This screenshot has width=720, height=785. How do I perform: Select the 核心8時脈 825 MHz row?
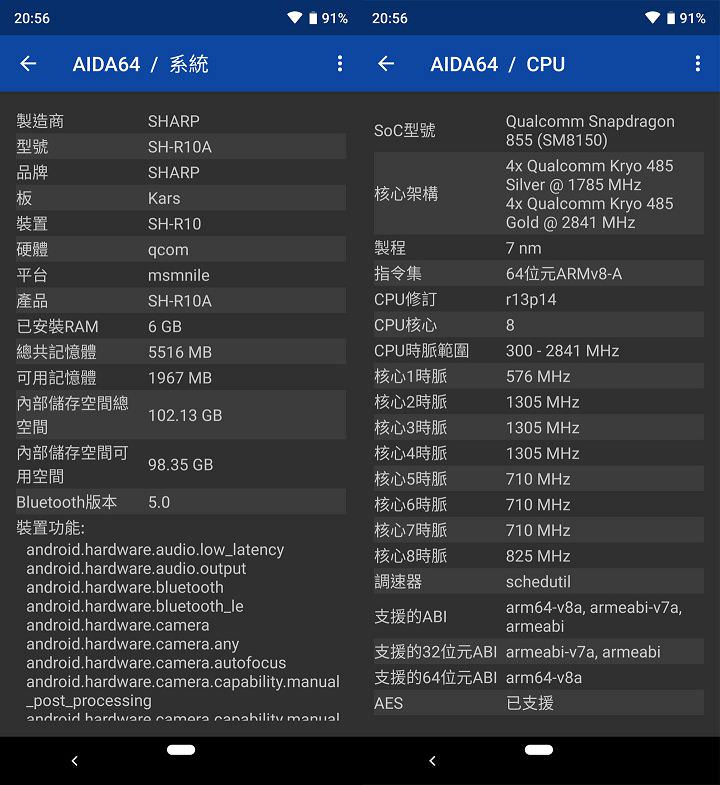(539, 556)
